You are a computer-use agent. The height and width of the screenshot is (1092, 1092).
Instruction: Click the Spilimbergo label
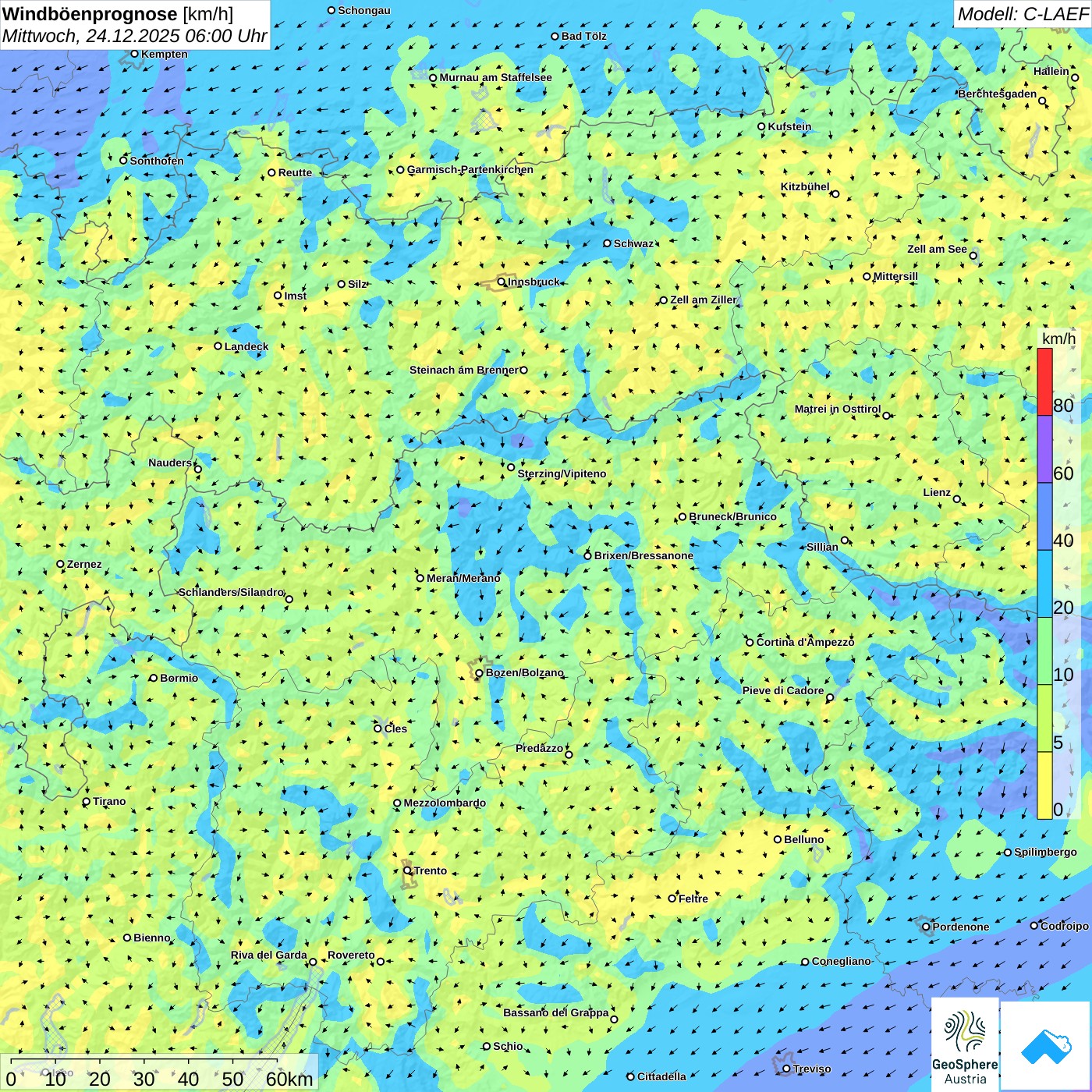coord(1045,852)
